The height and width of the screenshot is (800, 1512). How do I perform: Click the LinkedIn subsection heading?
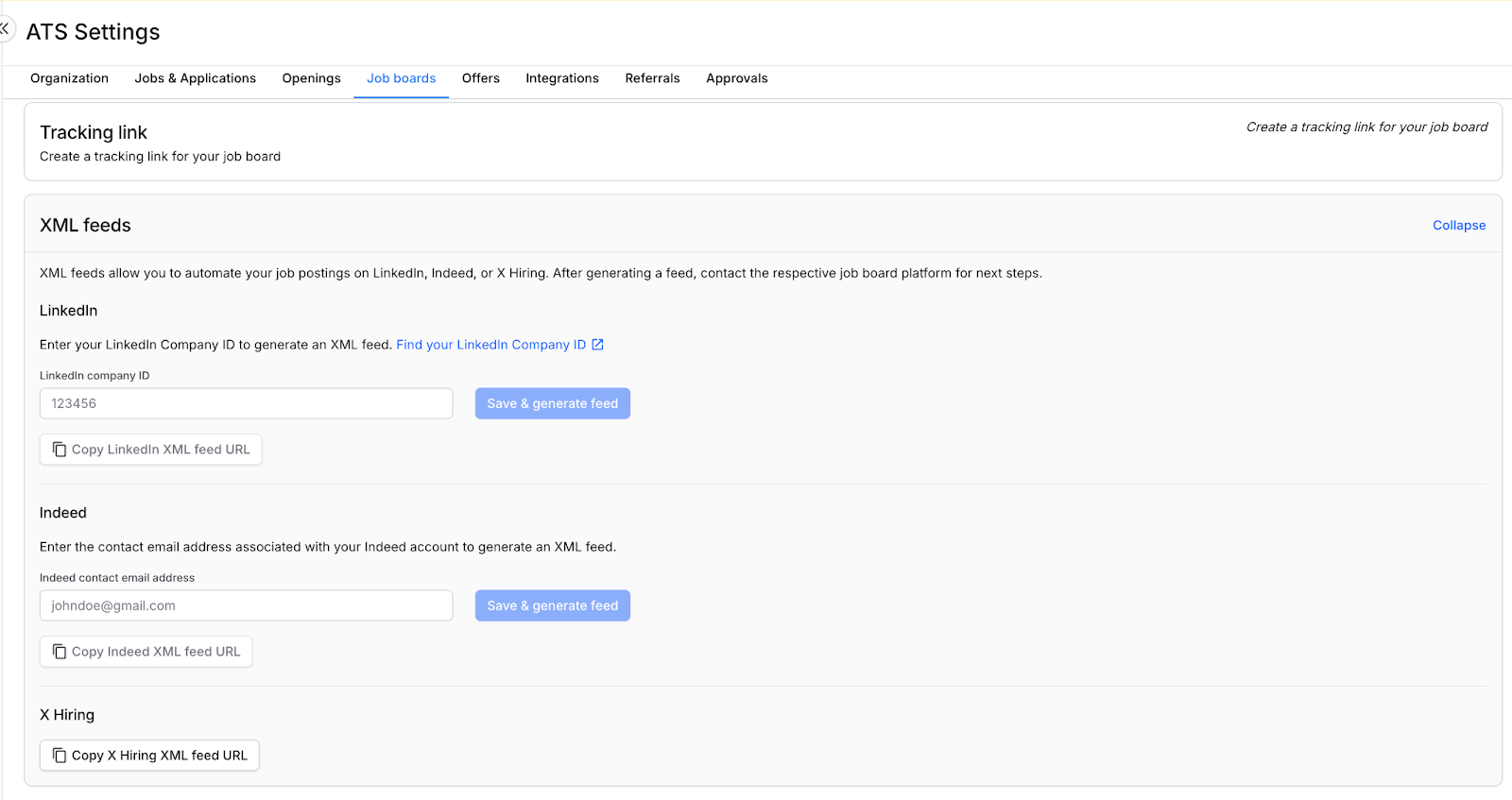click(68, 311)
